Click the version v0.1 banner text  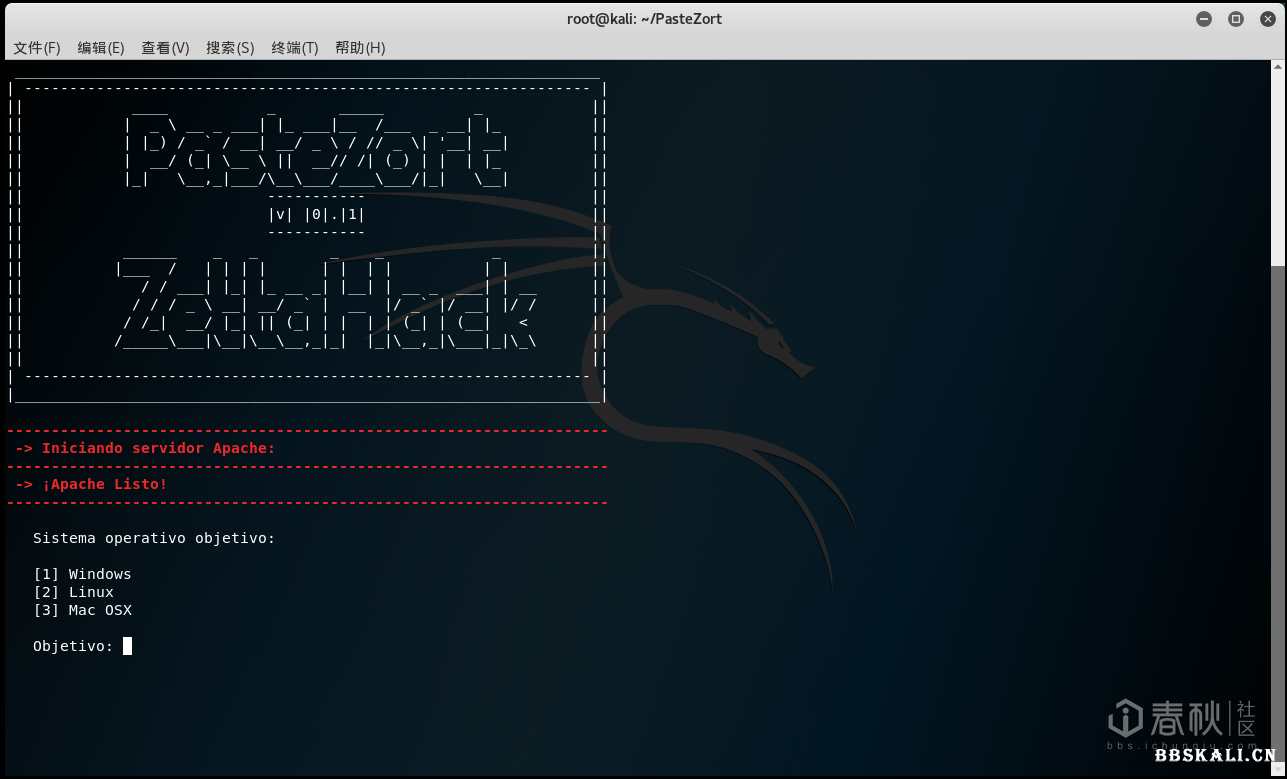click(x=316, y=214)
